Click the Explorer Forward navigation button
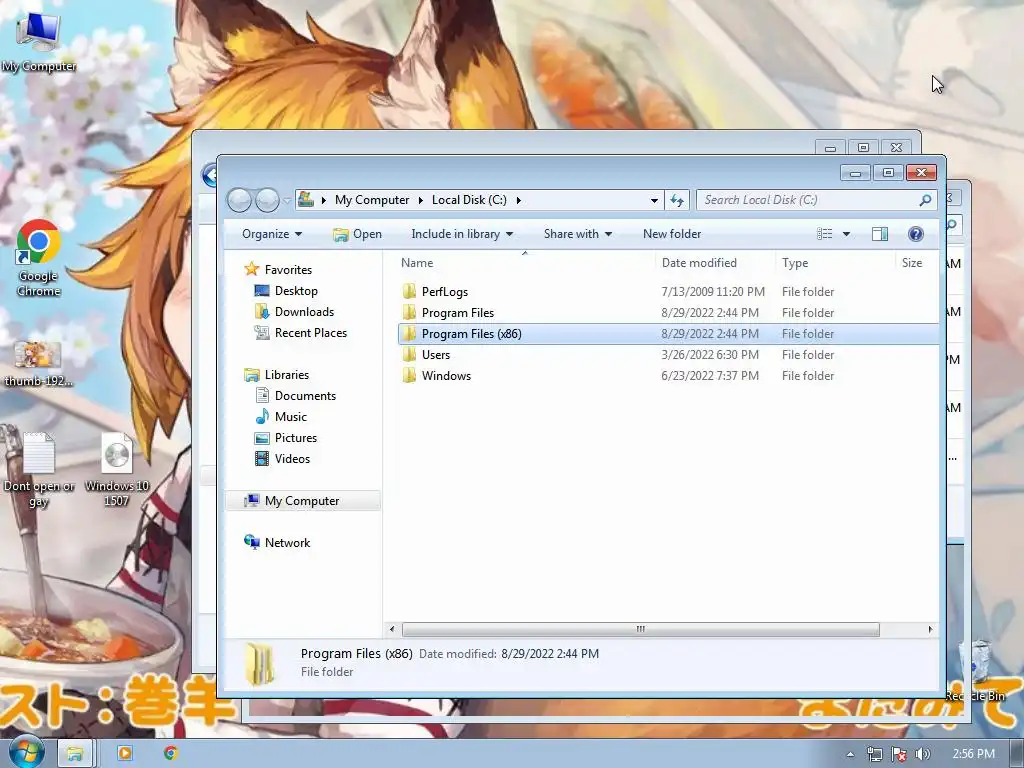 point(266,200)
